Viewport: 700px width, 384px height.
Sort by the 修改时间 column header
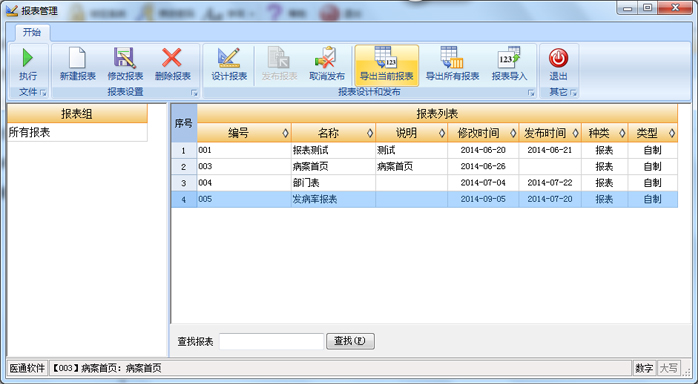pyautogui.click(x=483, y=133)
